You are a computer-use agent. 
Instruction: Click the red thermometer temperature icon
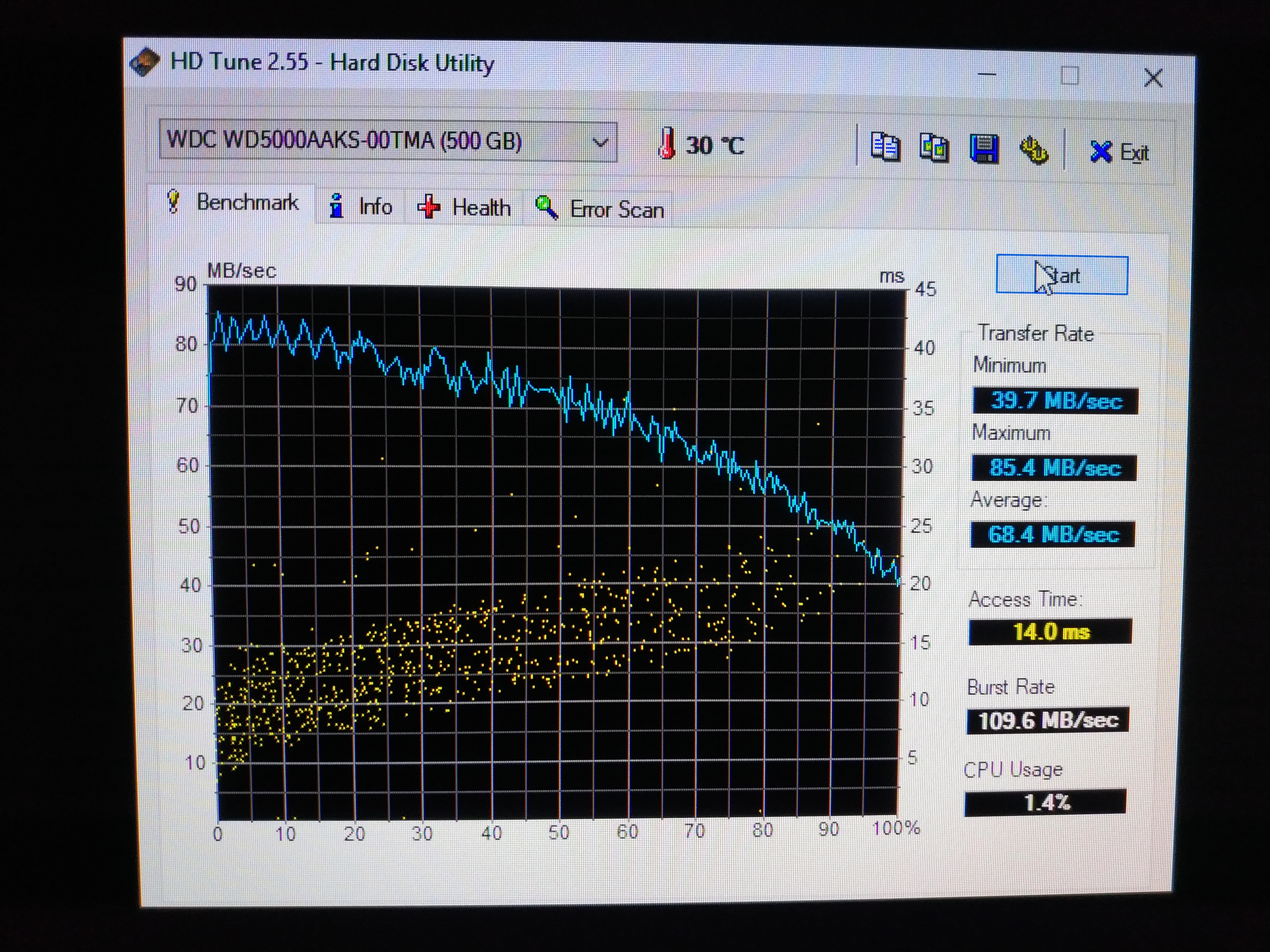[666, 143]
